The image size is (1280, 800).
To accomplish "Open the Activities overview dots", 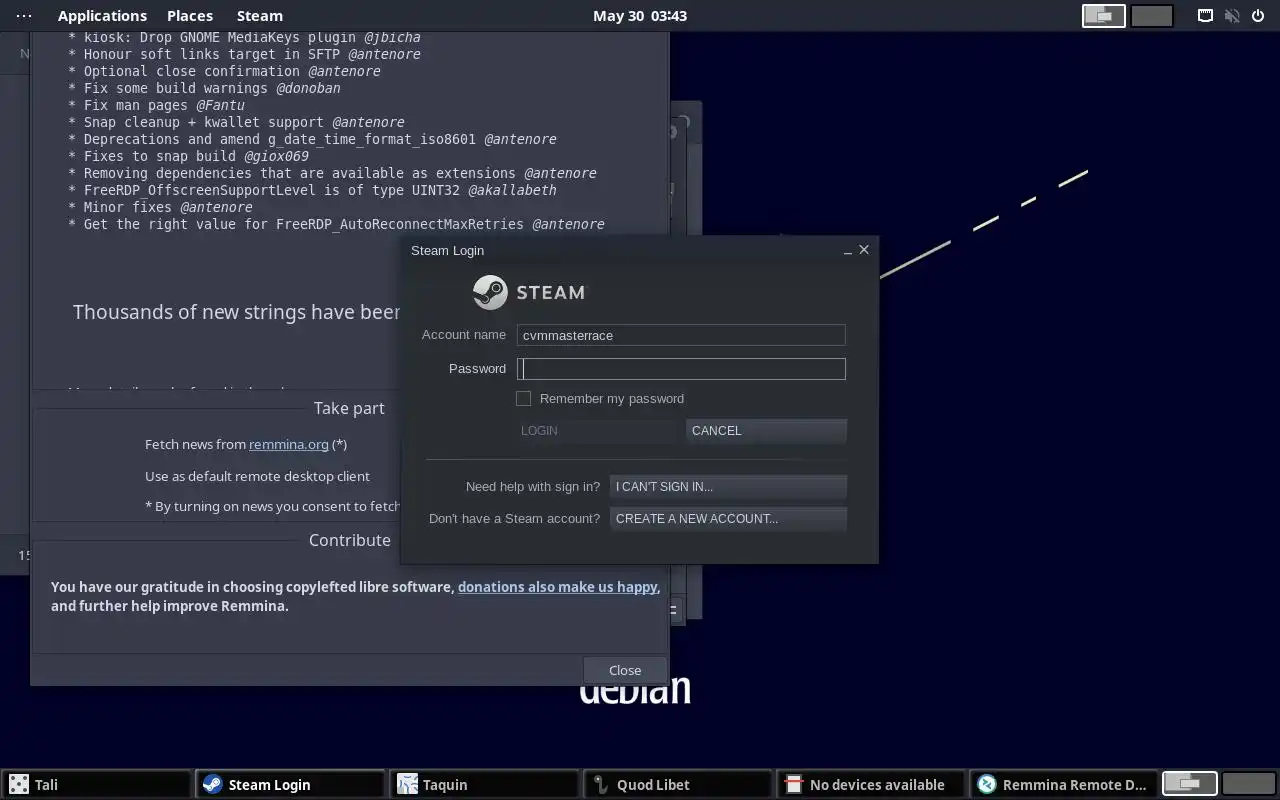I will tap(24, 15).
